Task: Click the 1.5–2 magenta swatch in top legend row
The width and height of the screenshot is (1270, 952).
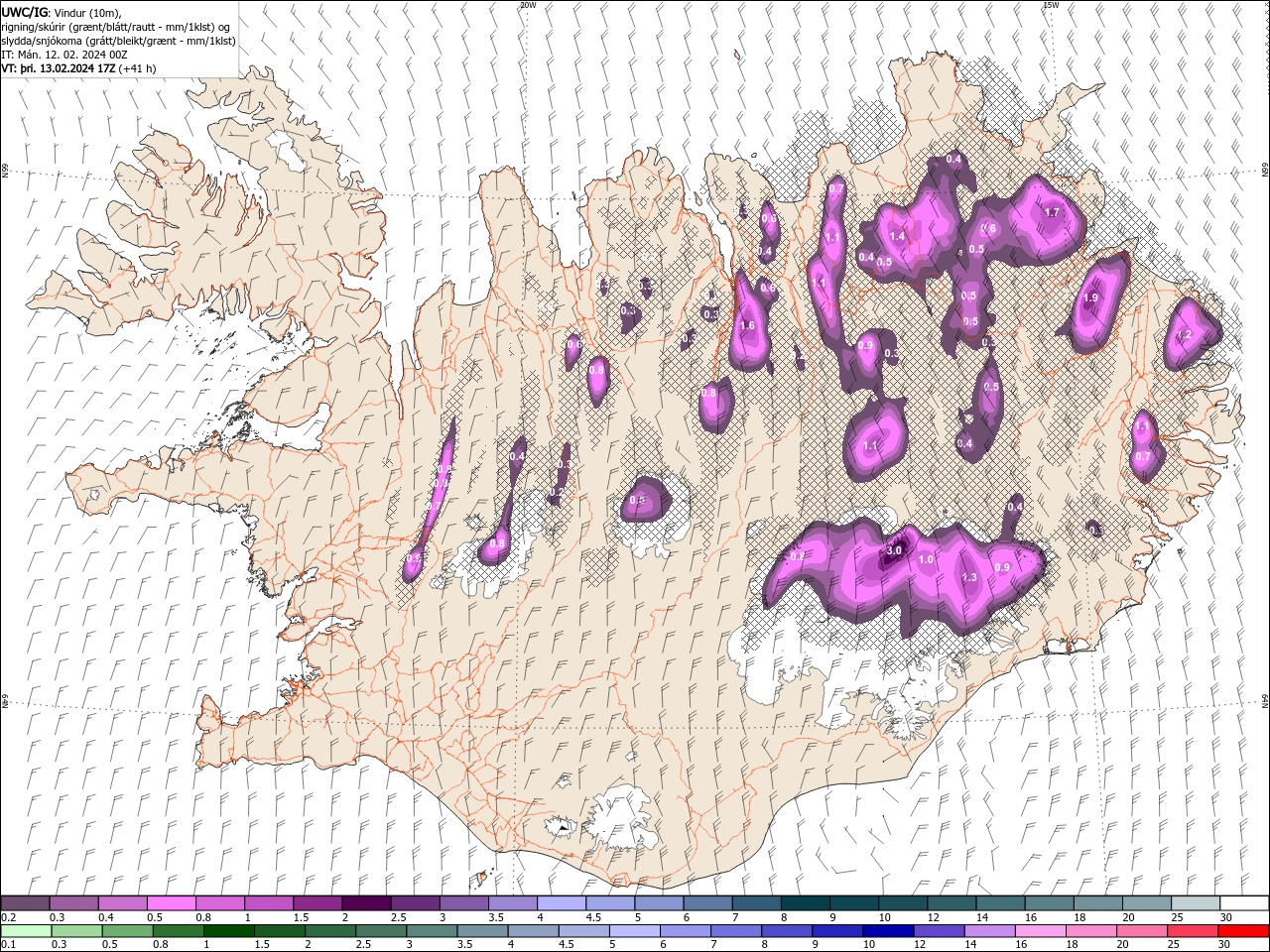Action: coord(317,903)
